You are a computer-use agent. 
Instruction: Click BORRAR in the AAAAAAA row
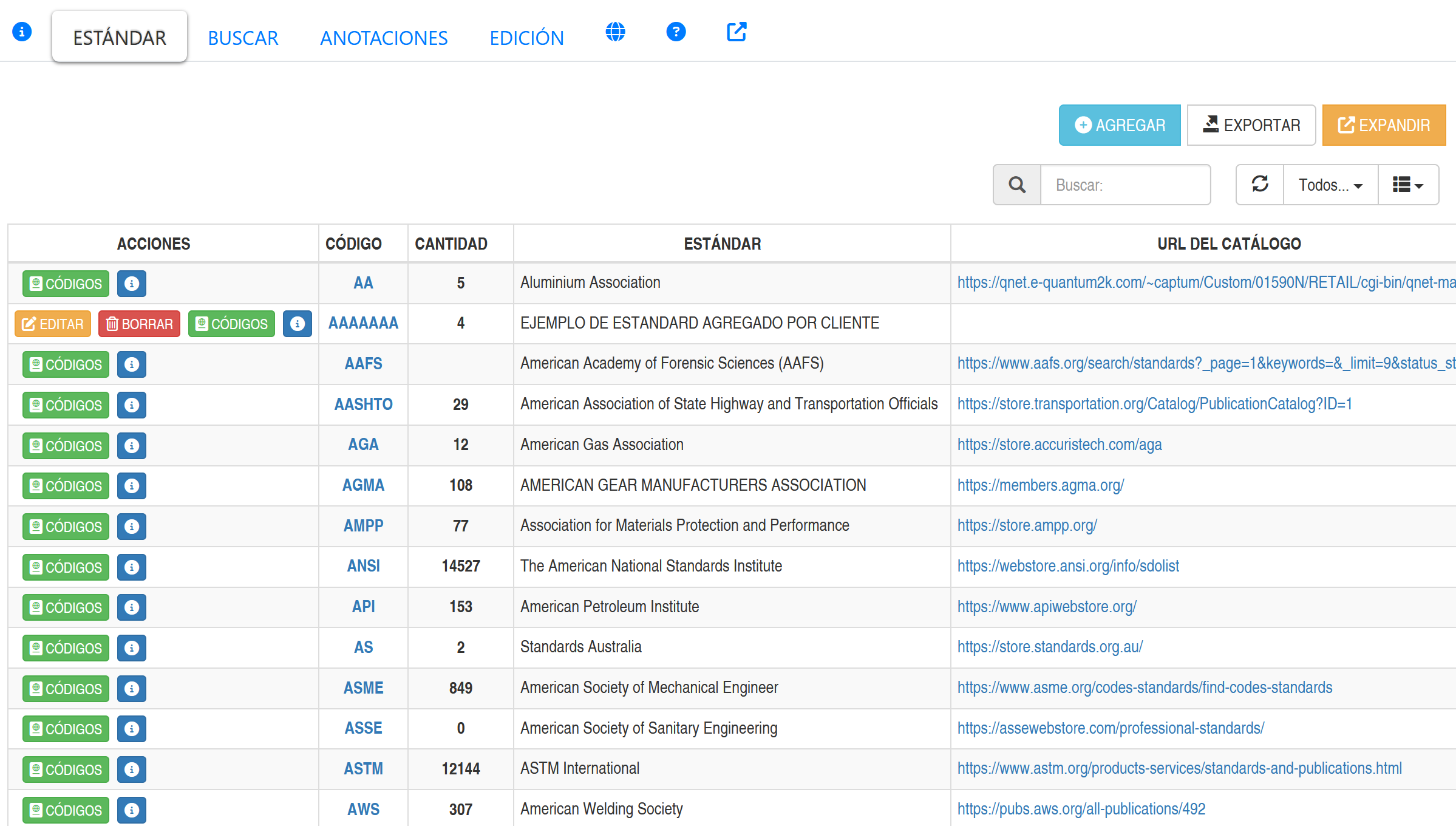(x=139, y=324)
